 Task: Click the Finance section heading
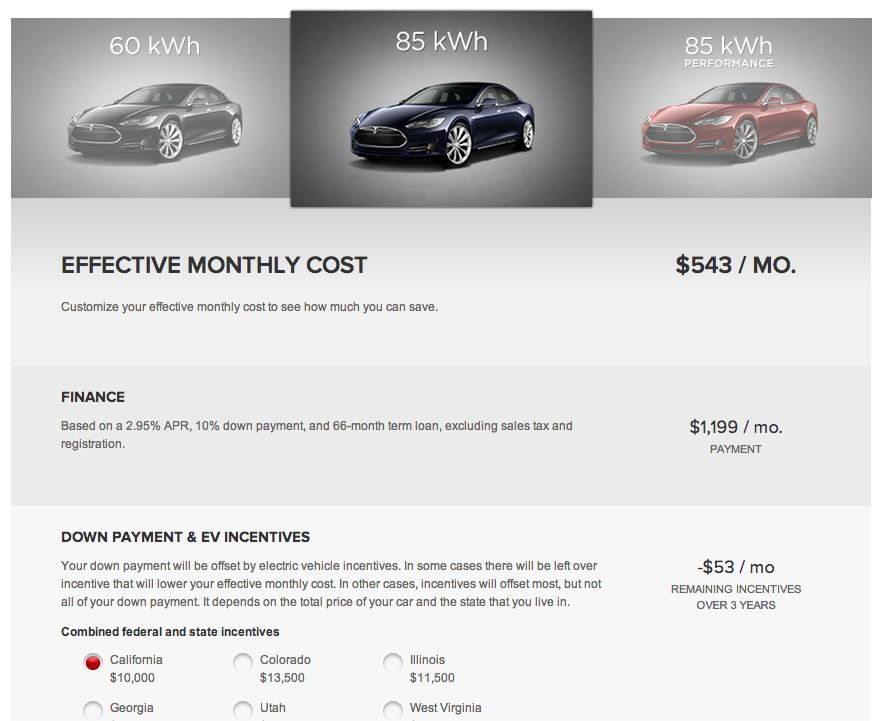coord(93,397)
